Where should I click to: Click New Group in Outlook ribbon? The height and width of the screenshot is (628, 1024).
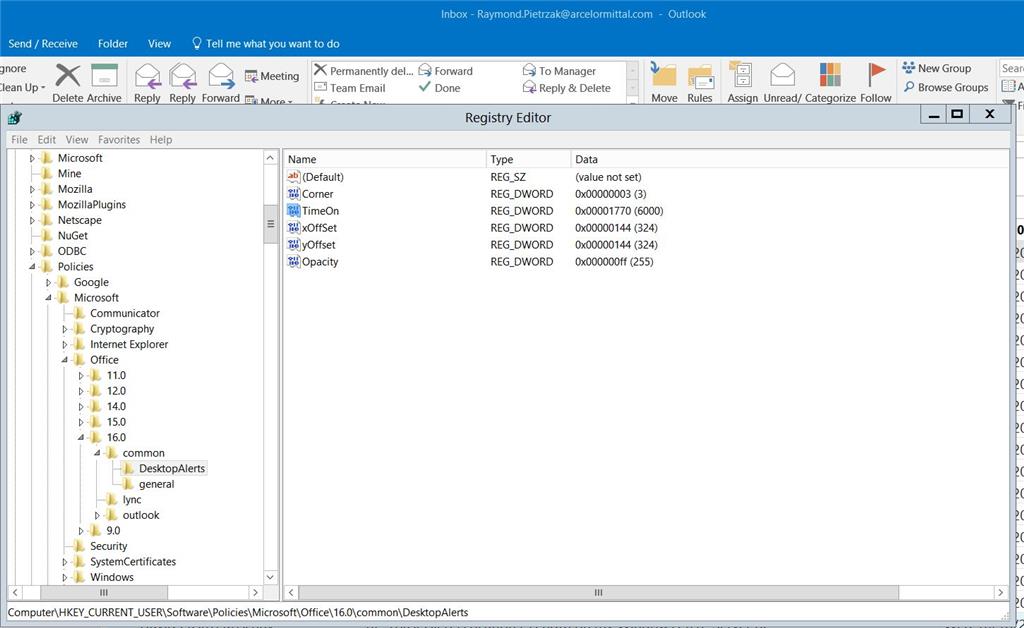936,68
